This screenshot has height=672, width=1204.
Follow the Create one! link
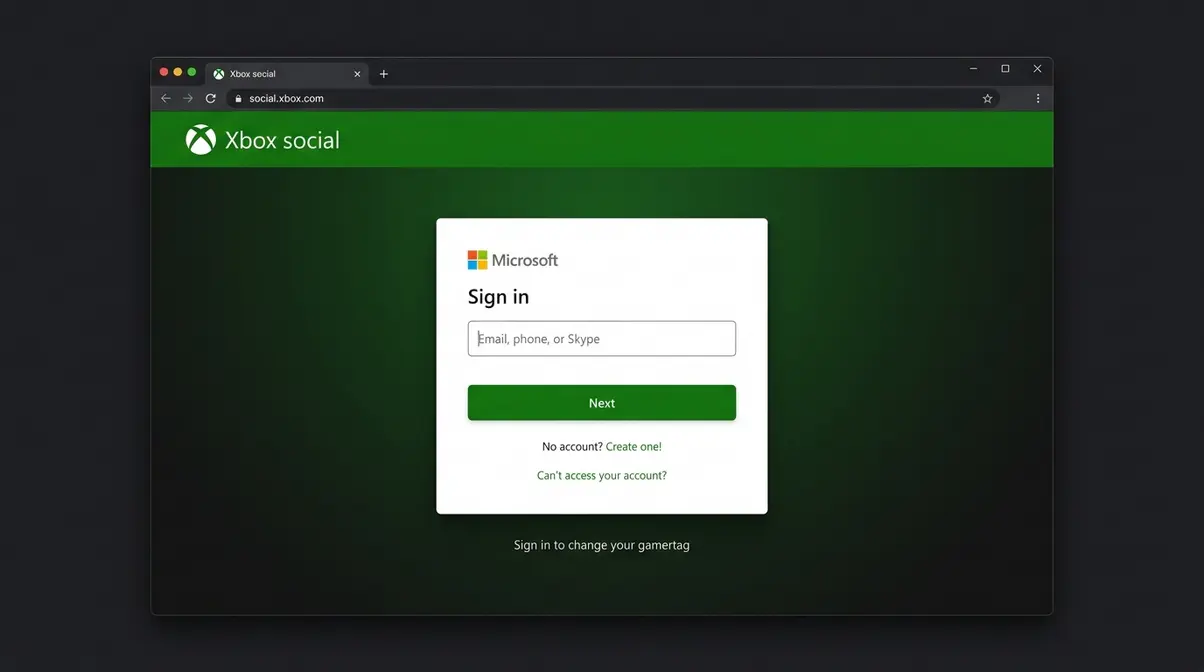634,447
